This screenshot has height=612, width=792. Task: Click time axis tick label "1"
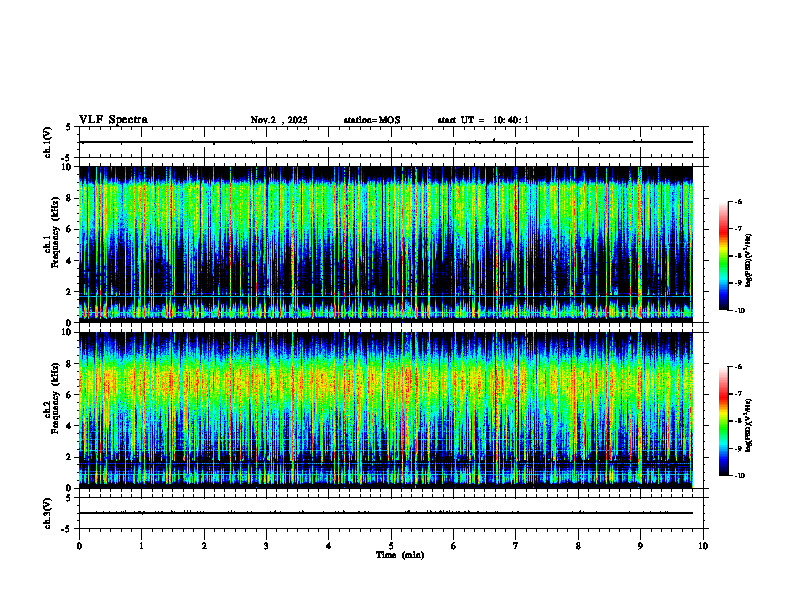[141, 546]
